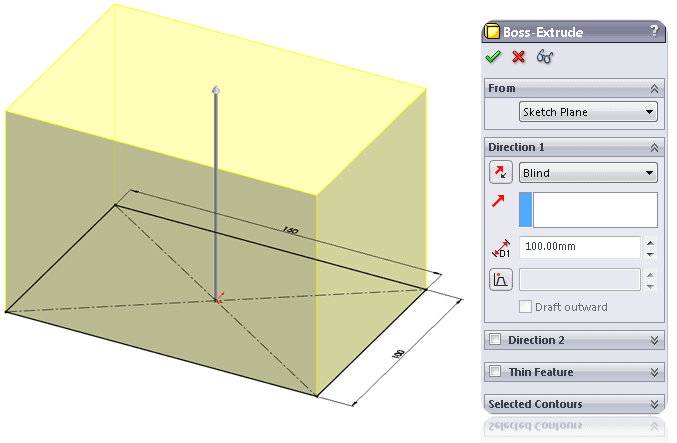This screenshot has height=443, width=677.
Task: Accept the extrude with green checkmark
Action: click(493, 57)
